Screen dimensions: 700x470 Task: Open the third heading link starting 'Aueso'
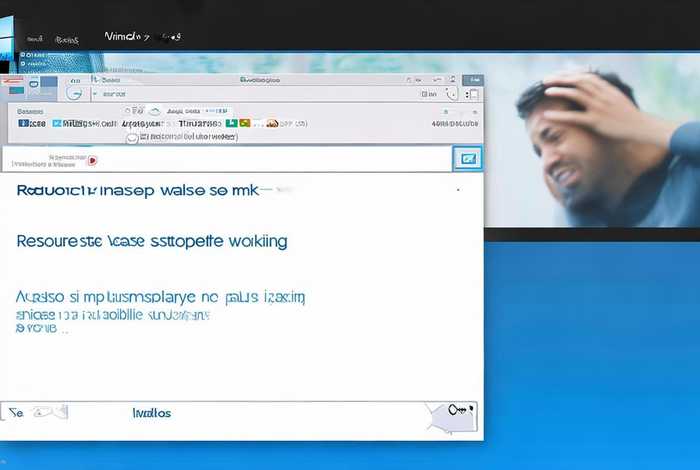(160, 297)
